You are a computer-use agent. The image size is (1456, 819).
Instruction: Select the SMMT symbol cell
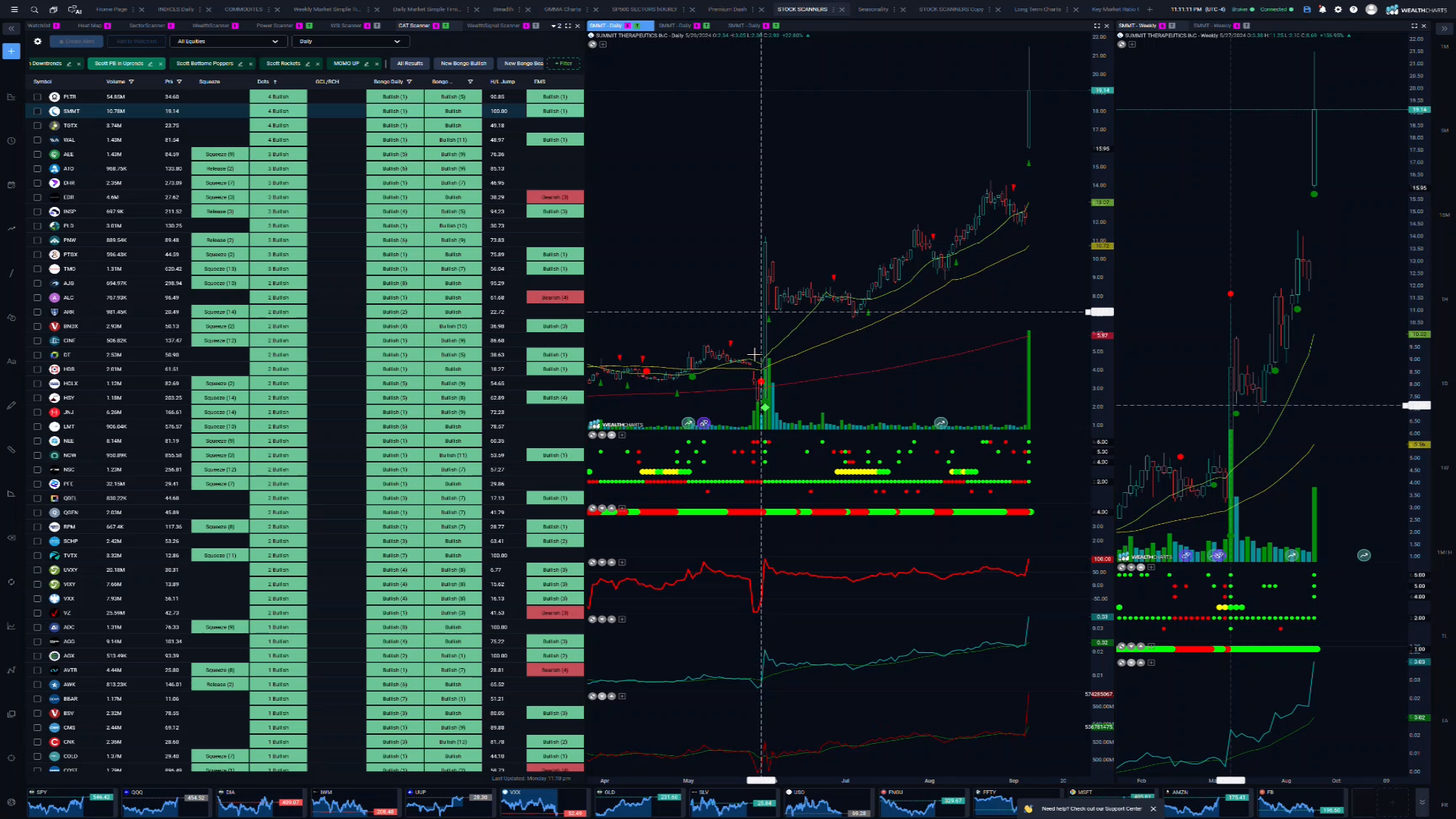[x=71, y=111]
